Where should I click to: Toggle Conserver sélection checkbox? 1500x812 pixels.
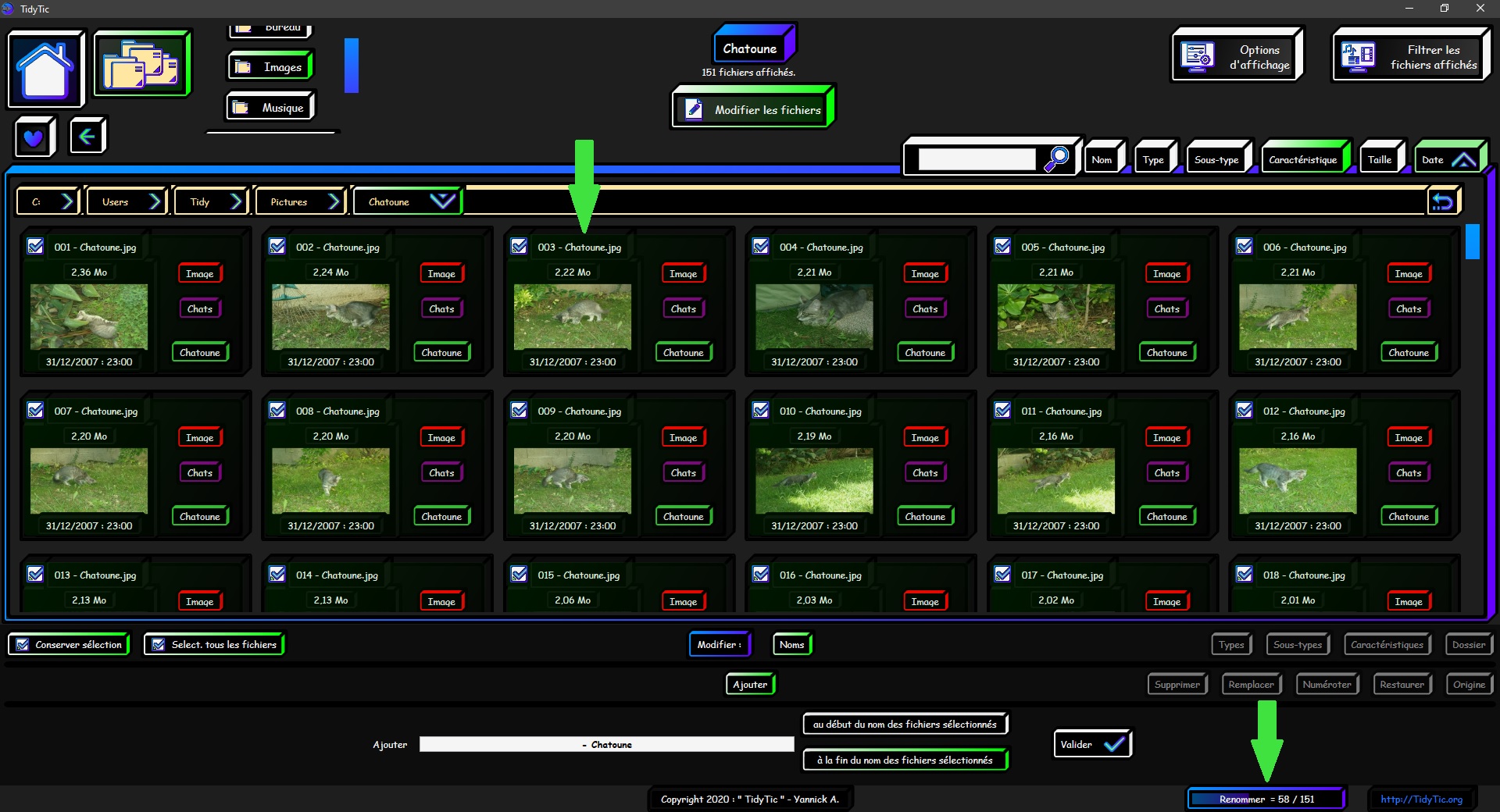click(23, 644)
